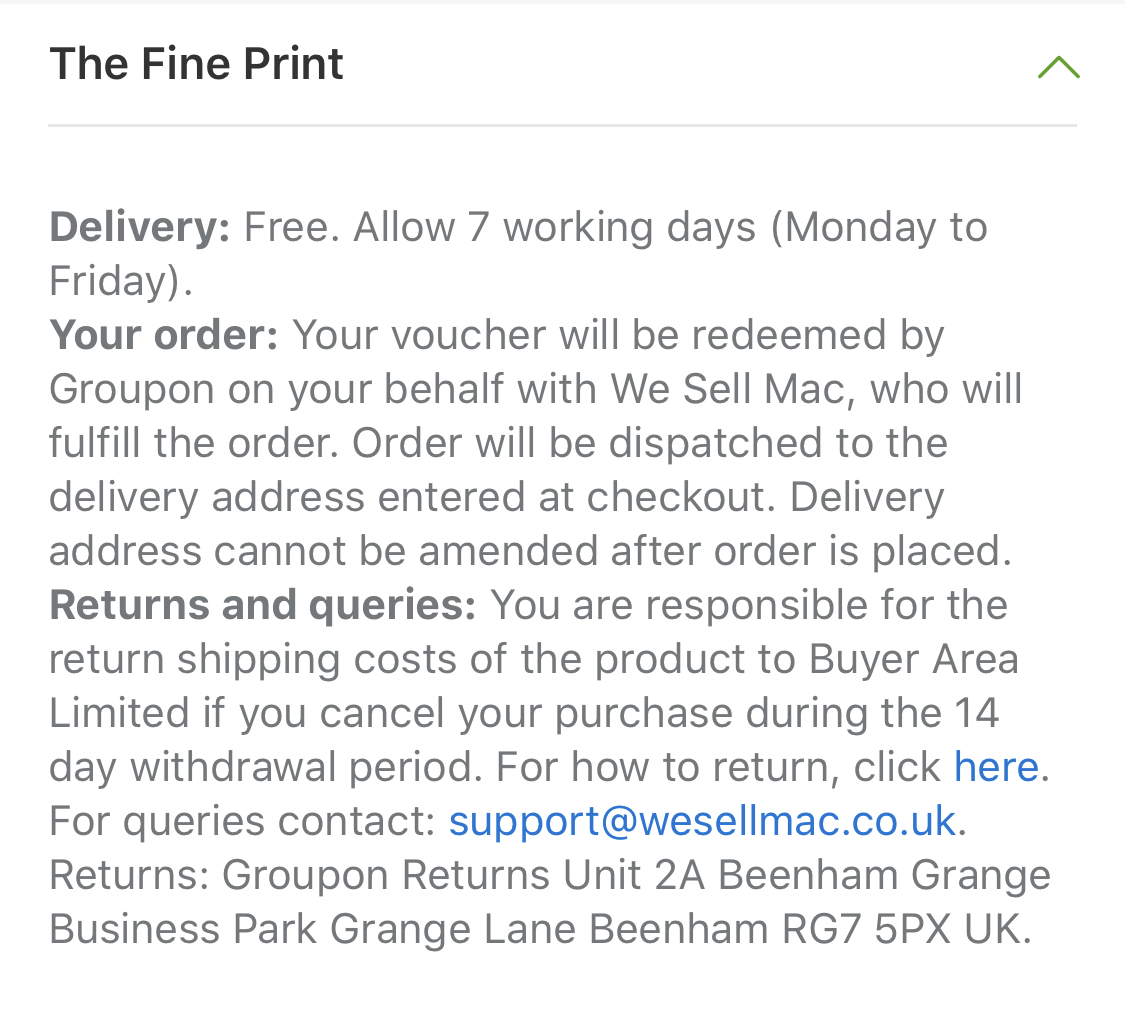Viewport: 1125px width, 1026px height.
Task: Select the bold "Your order:" label
Action: (x=164, y=336)
